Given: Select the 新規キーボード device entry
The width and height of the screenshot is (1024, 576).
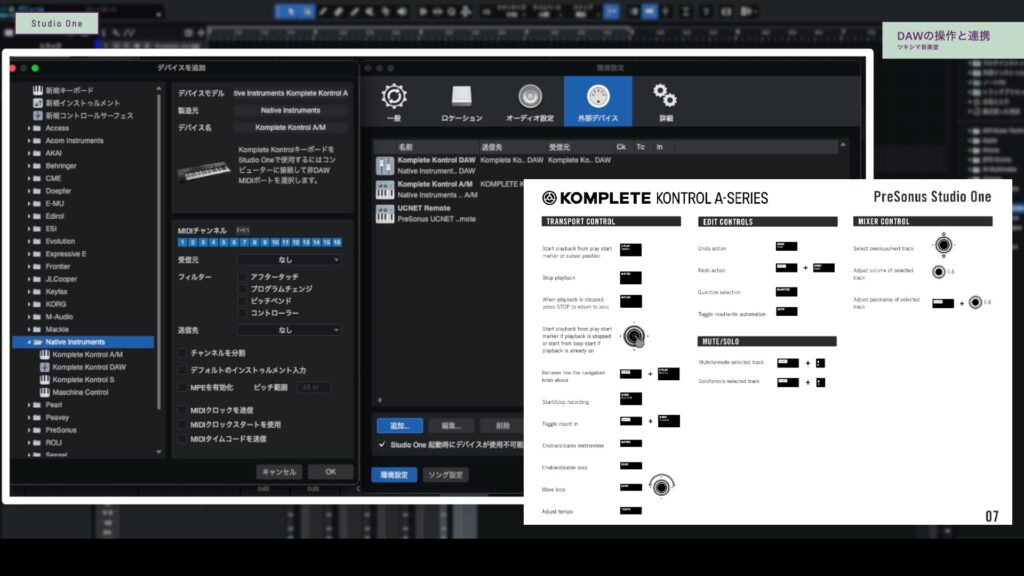Looking at the screenshot, I should click(x=63, y=90).
